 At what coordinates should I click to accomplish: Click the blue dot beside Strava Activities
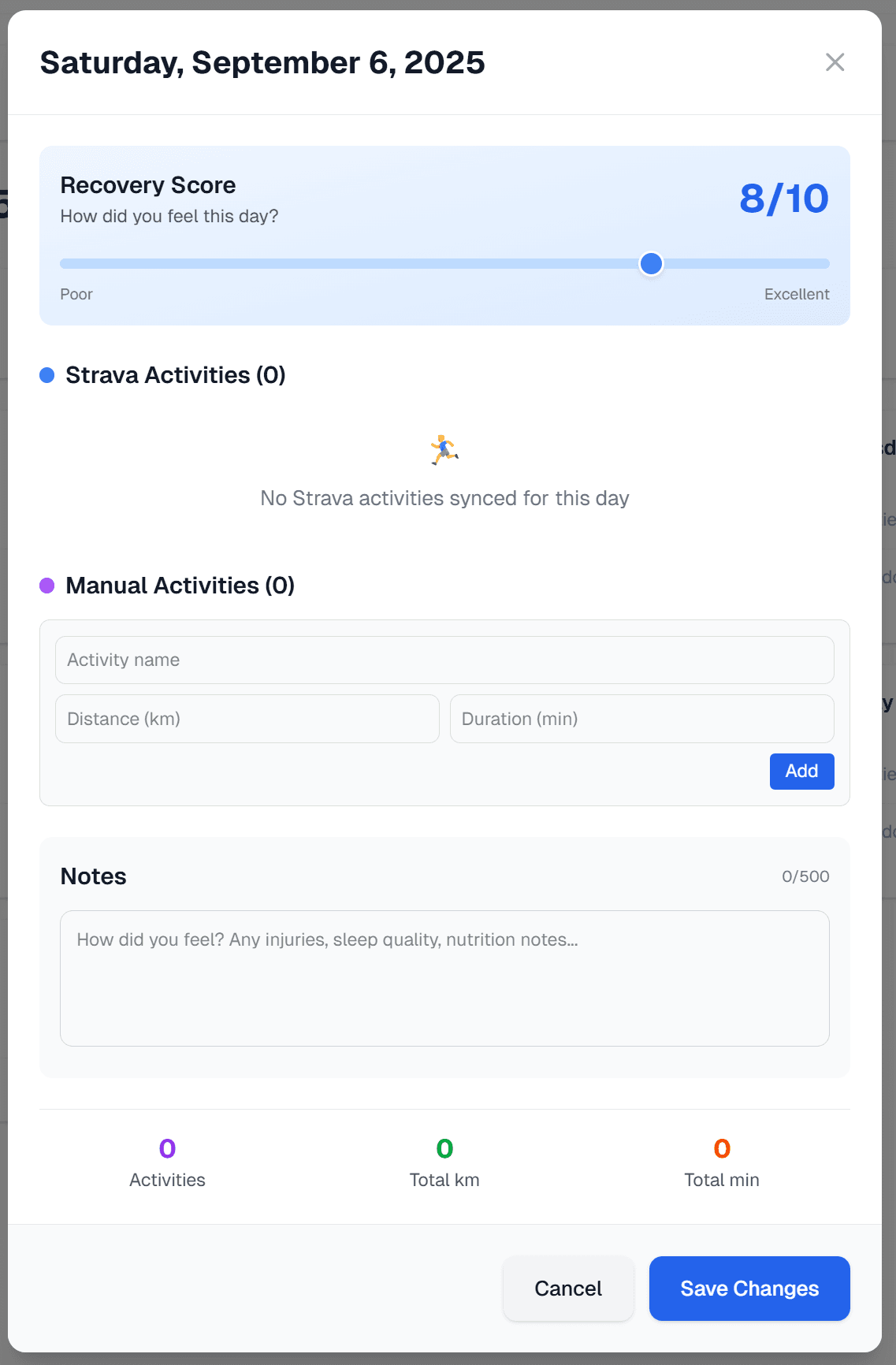pyautogui.click(x=47, y=374)
